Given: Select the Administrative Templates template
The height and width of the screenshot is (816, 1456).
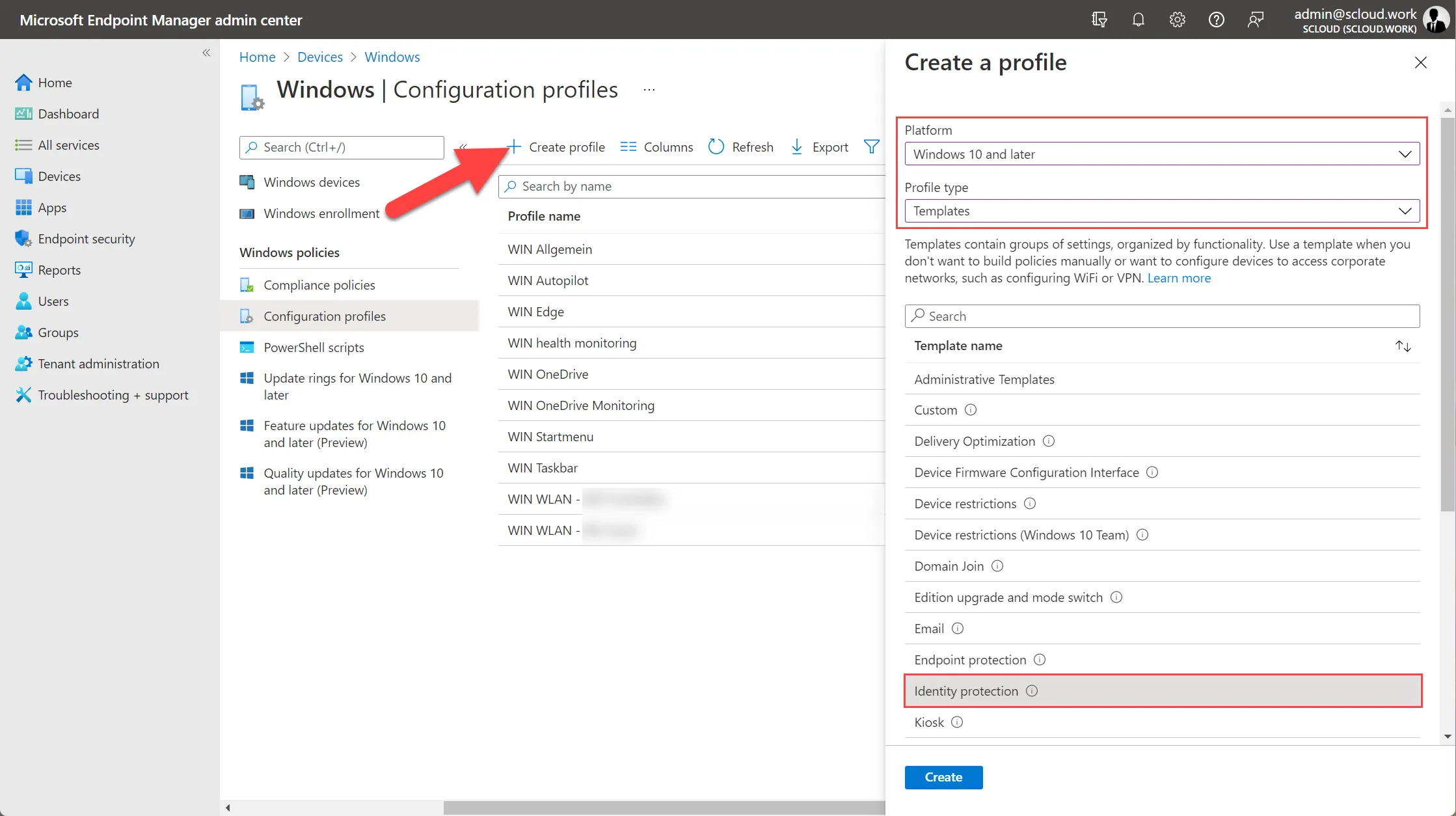Looking at the screenshot, I should click(1162, 379).
